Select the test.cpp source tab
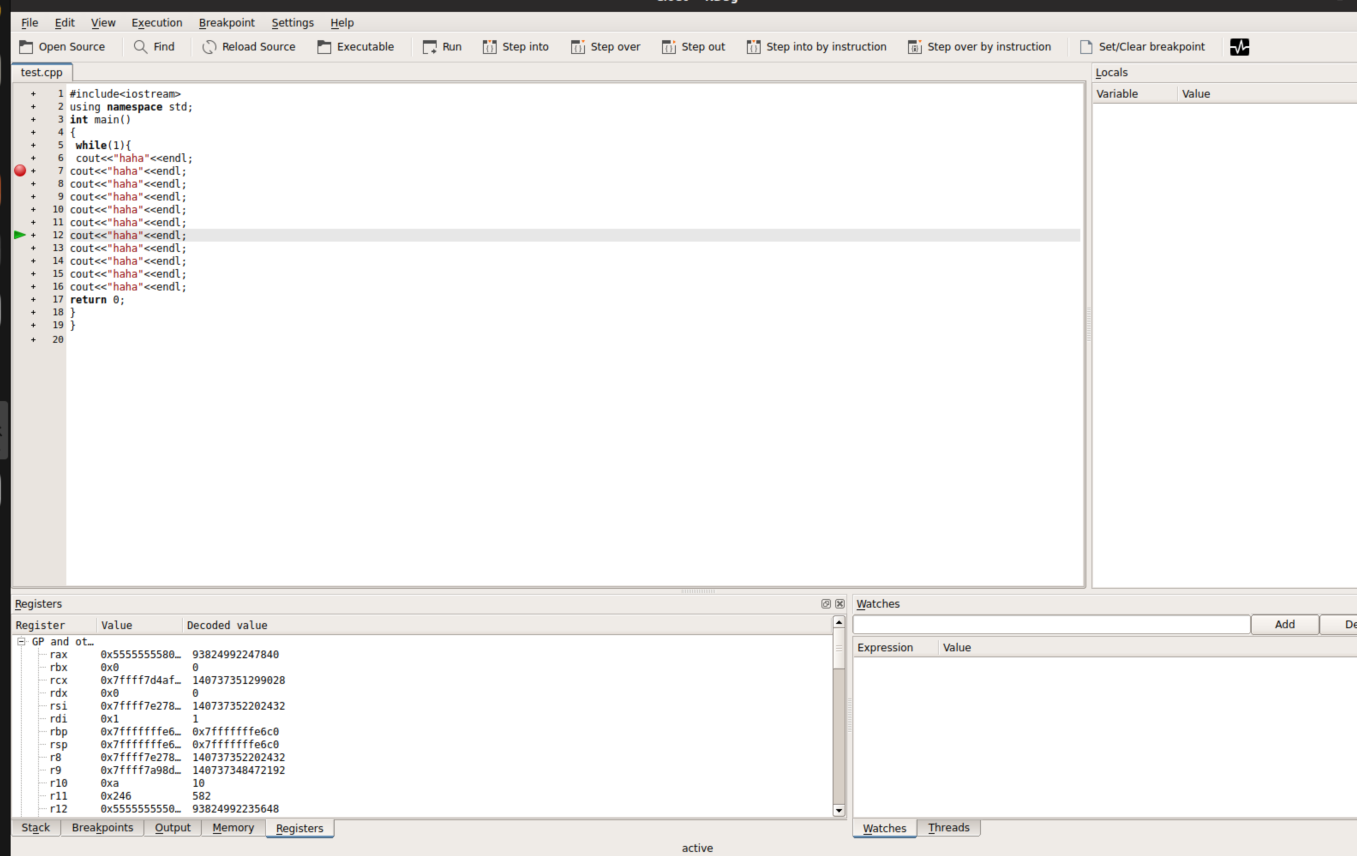1357x856 pixels. pos(42,73)
